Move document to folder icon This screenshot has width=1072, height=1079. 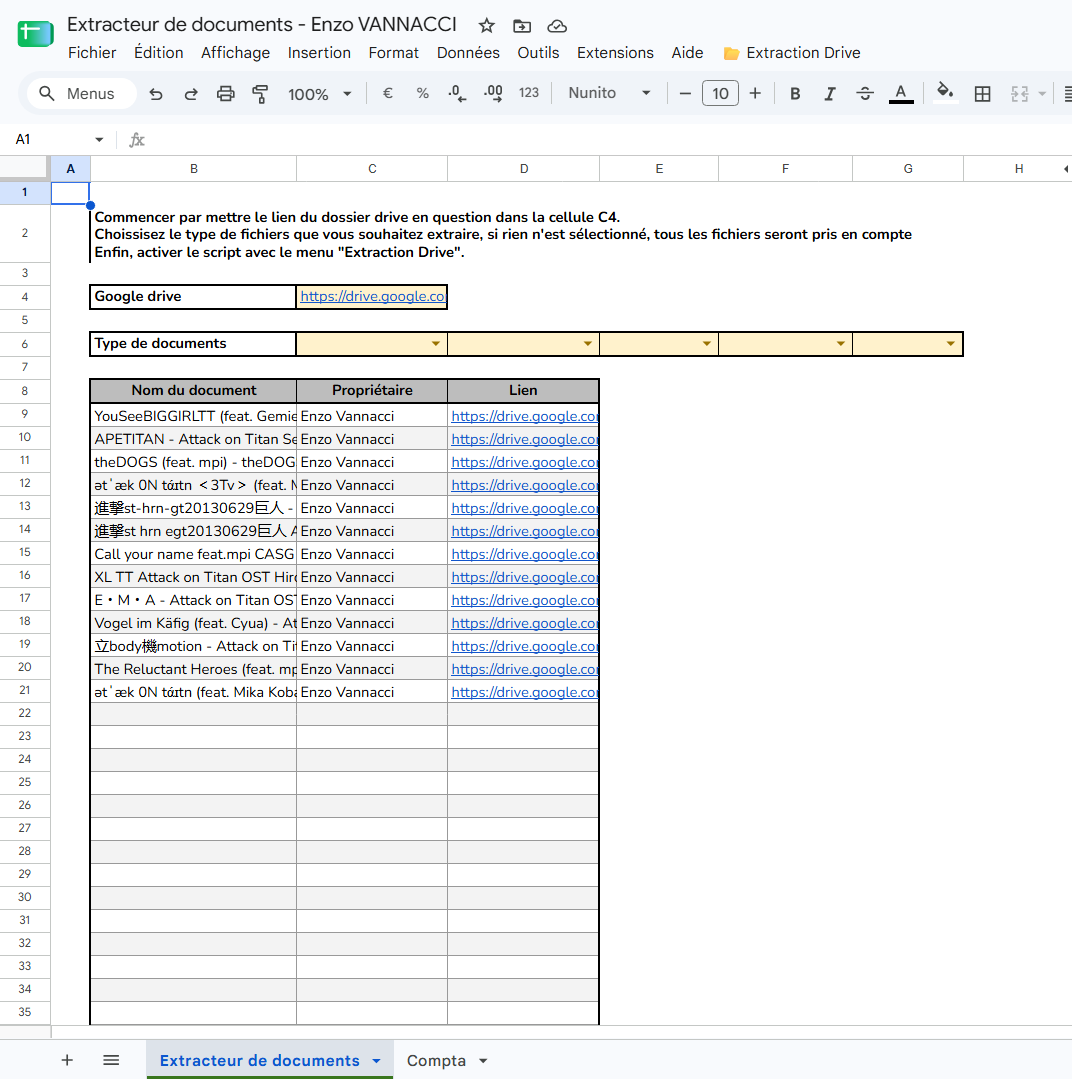(x=522, y=26)
